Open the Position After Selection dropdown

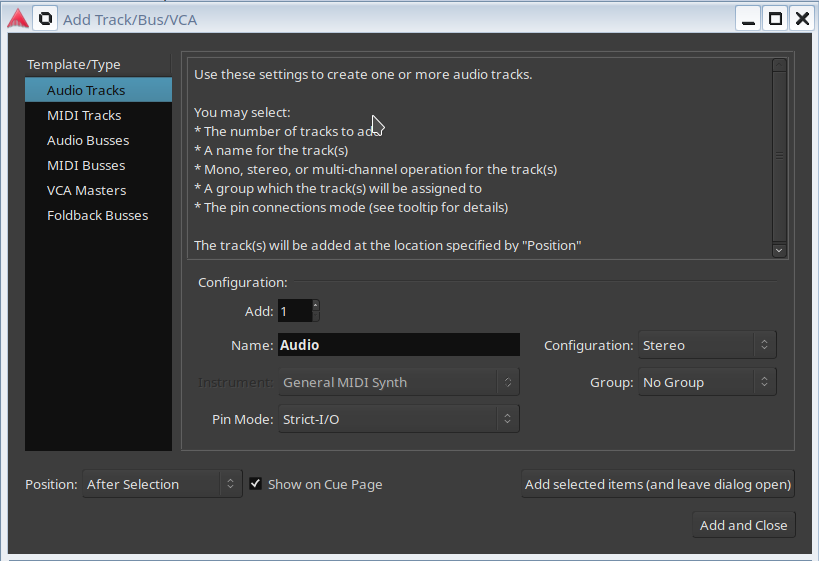[162, 484]
